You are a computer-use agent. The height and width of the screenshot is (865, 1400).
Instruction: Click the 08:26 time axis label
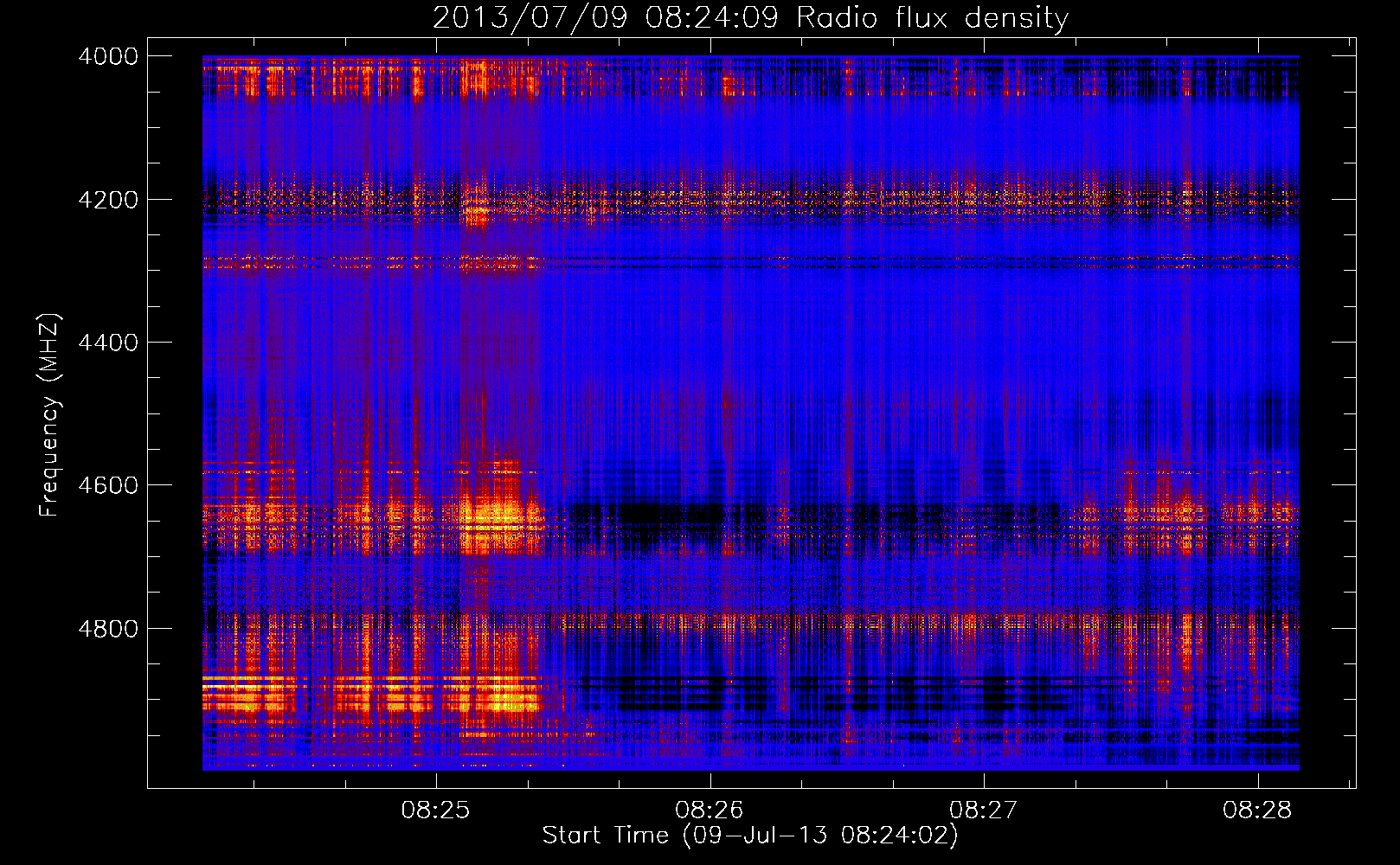[710, 811]
